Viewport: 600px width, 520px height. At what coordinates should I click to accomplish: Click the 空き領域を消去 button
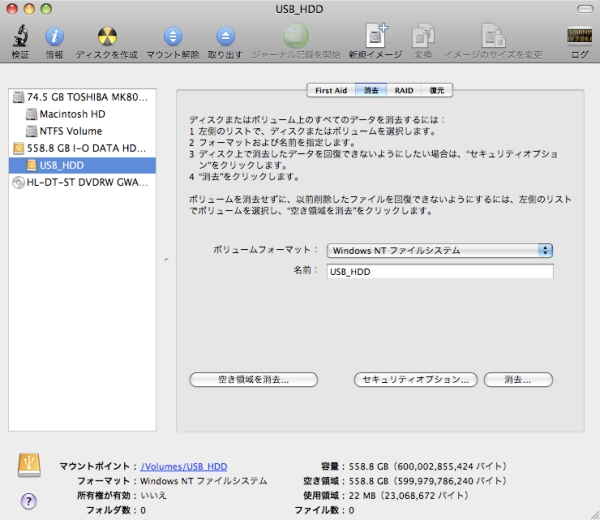253,380
